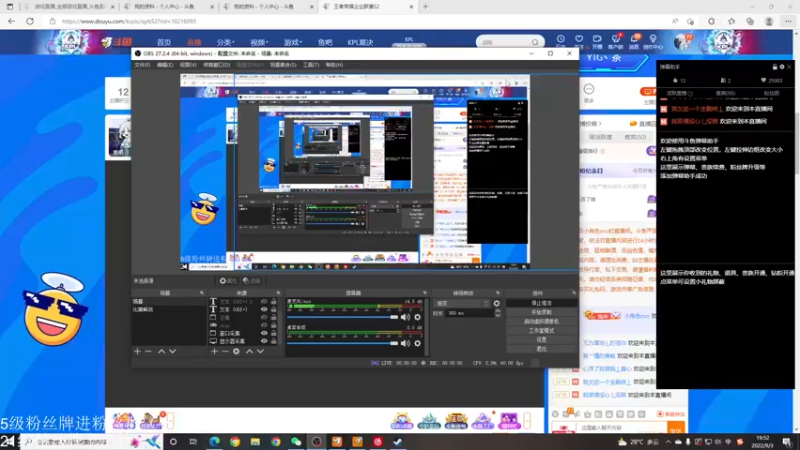Open WeChat from the taskbar
This screenshot has width=800, height=450.
296,441
